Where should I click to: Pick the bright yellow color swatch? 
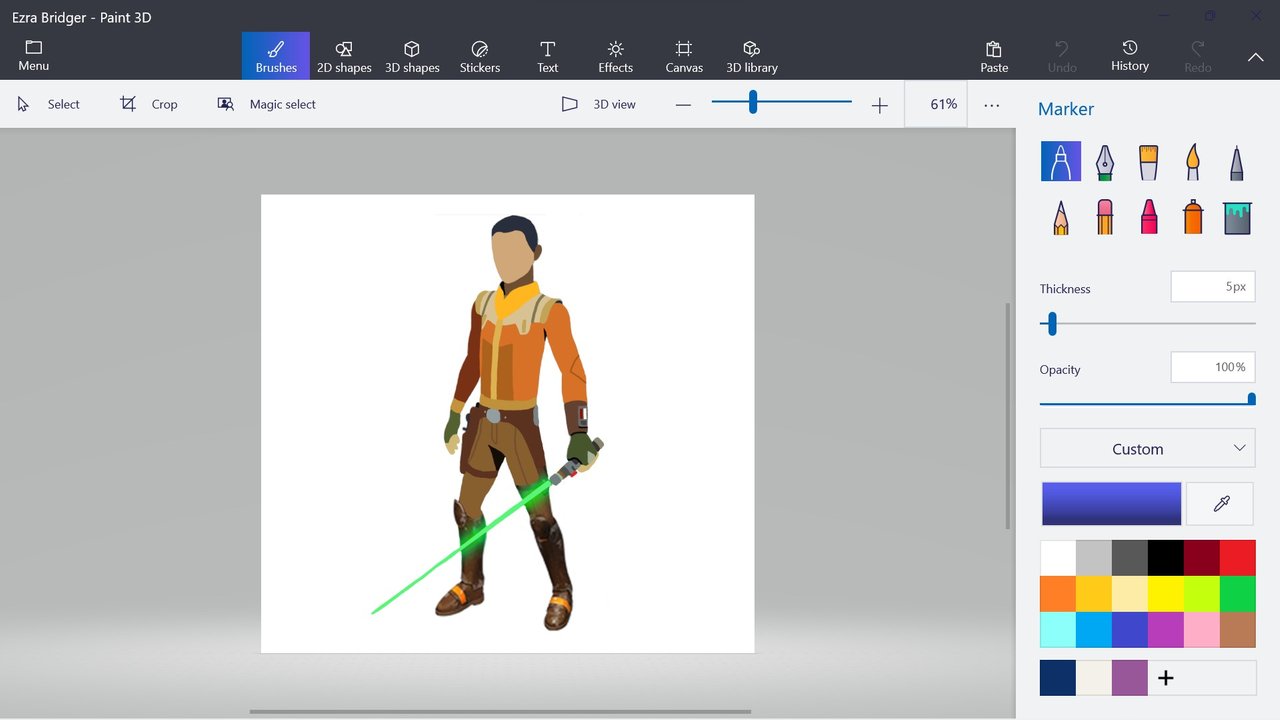[x=1166, y=594]
